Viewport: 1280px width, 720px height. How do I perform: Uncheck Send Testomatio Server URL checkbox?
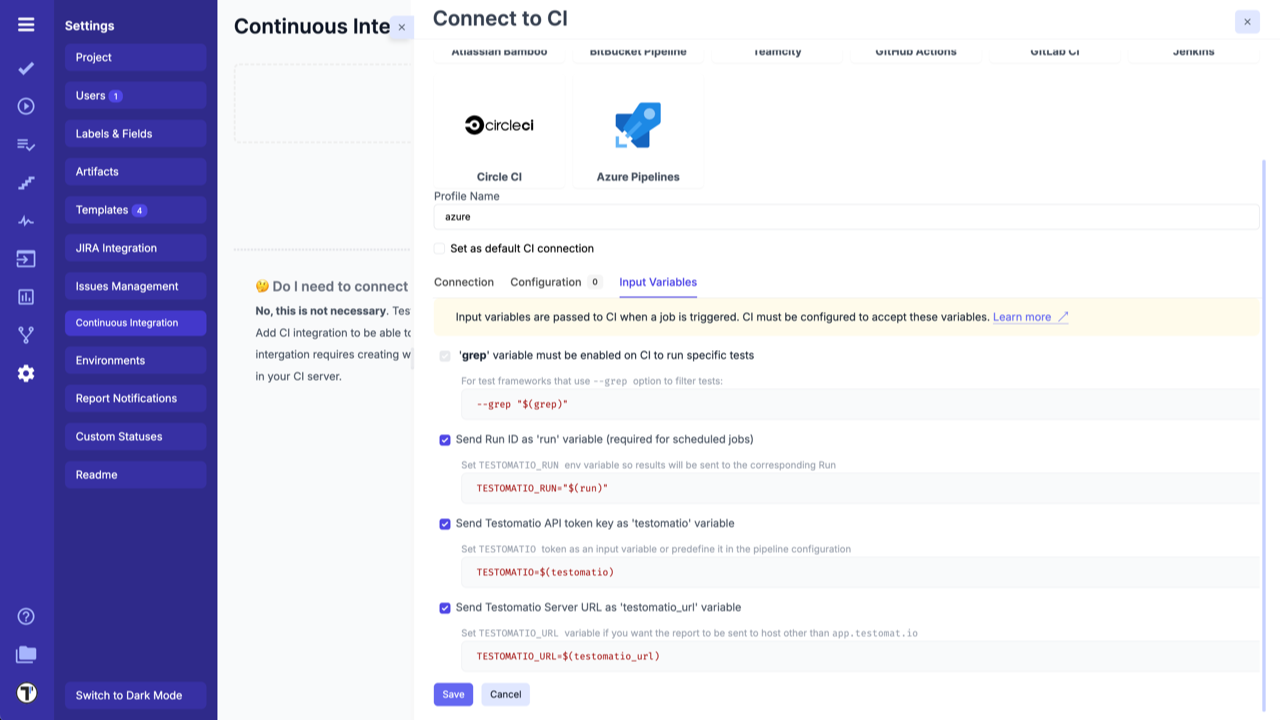tap(445, 608)
